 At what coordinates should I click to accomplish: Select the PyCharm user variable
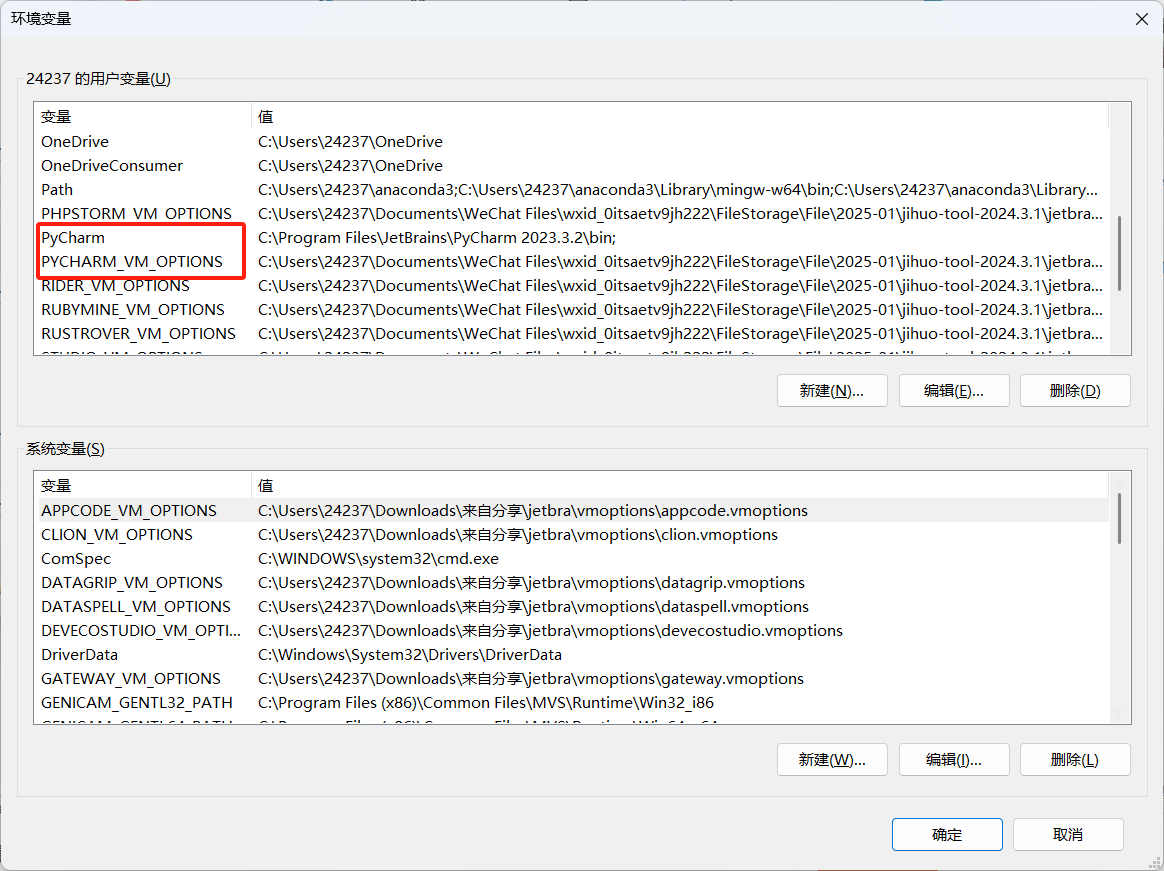pos(75,237)
